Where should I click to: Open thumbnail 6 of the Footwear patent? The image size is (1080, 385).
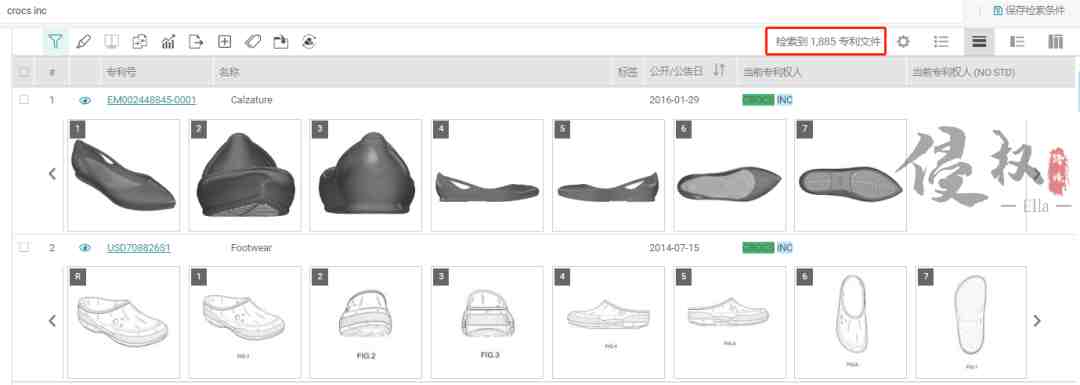pos(851,322)
